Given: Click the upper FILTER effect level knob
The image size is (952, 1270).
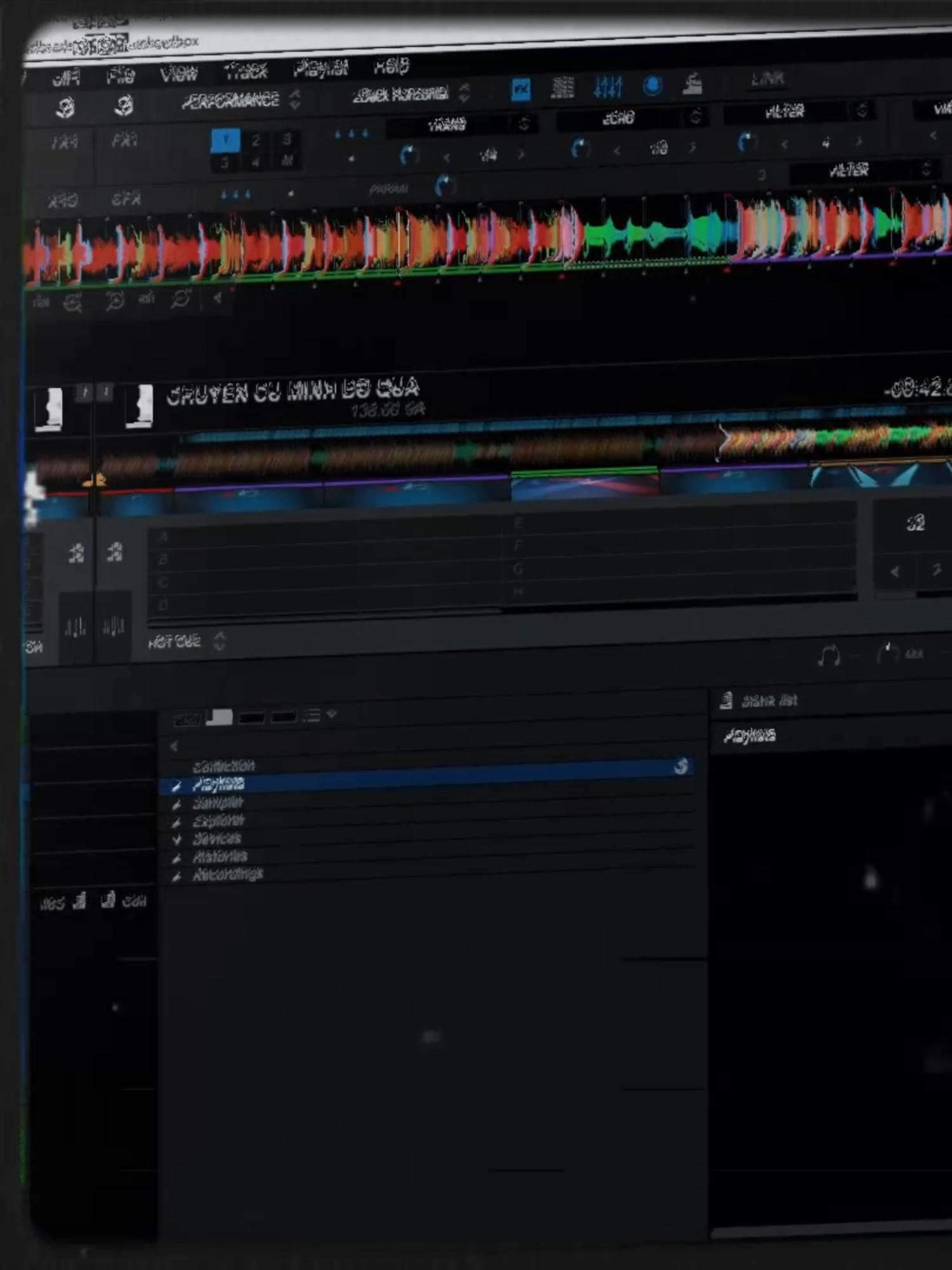Looking at the screenshot, I should tap(747, 142).
